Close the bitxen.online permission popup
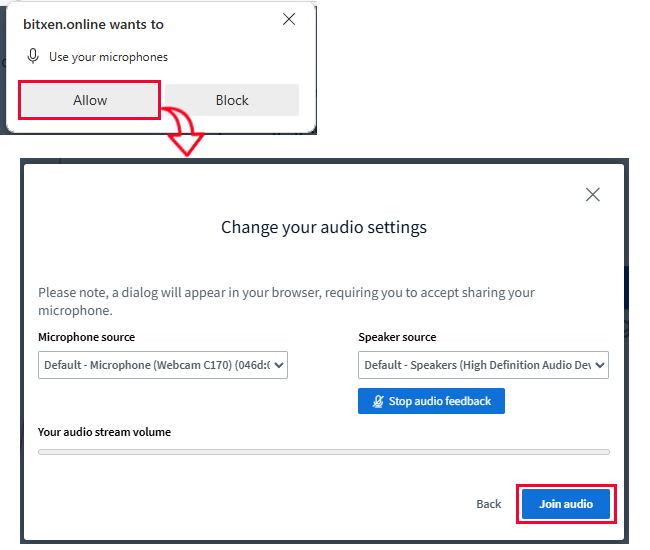Viewport: 650px width, 550px height. pyautogui.click(x=289, y=19)
